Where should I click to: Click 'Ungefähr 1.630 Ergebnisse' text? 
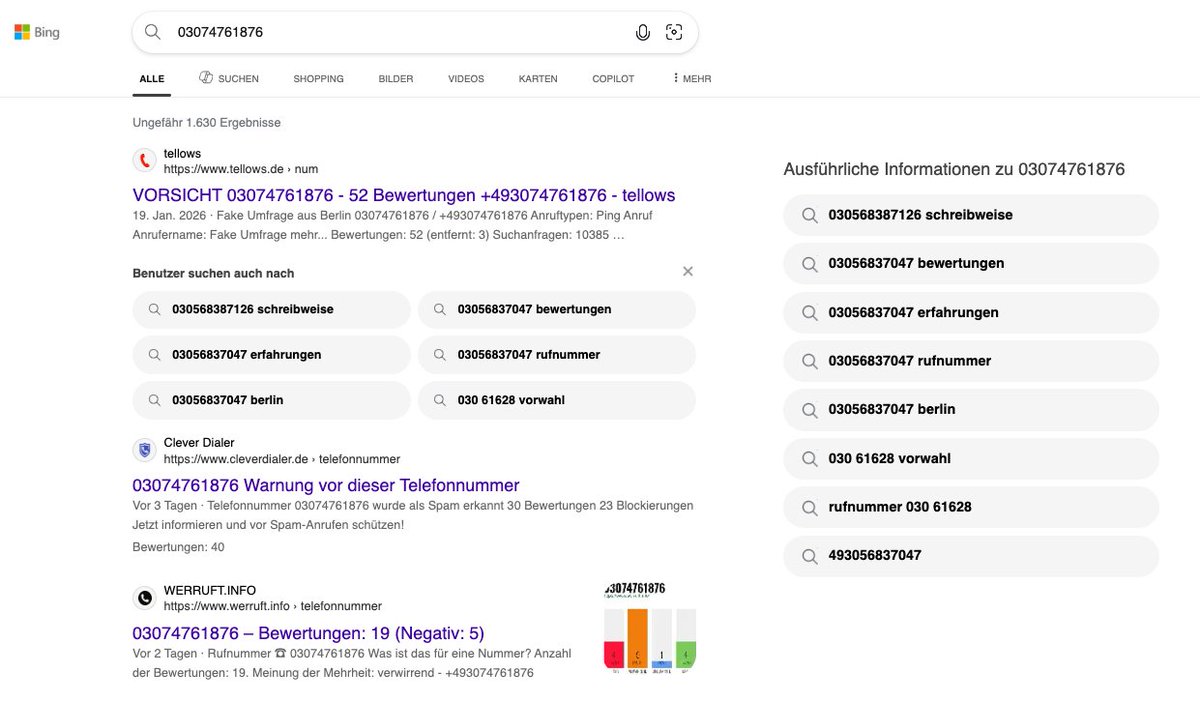[207, 123]
